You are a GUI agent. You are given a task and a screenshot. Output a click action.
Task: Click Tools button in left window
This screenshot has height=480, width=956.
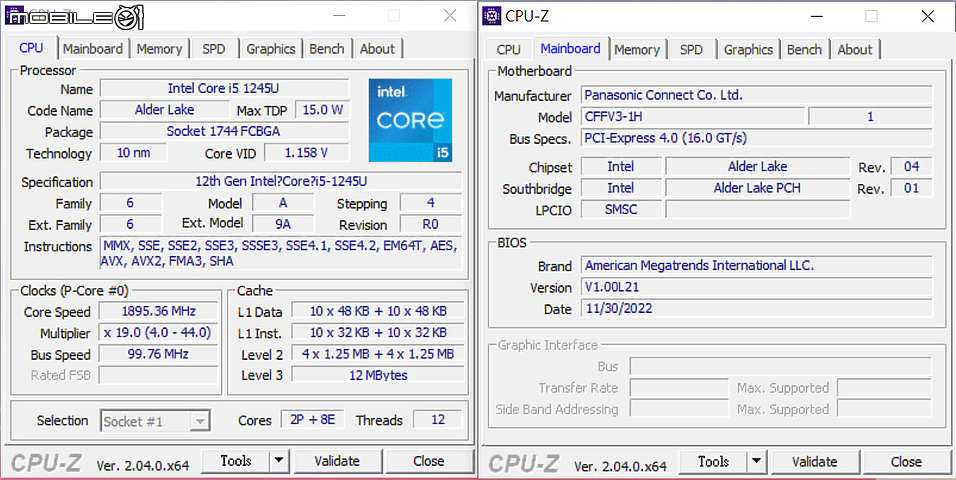236,461
